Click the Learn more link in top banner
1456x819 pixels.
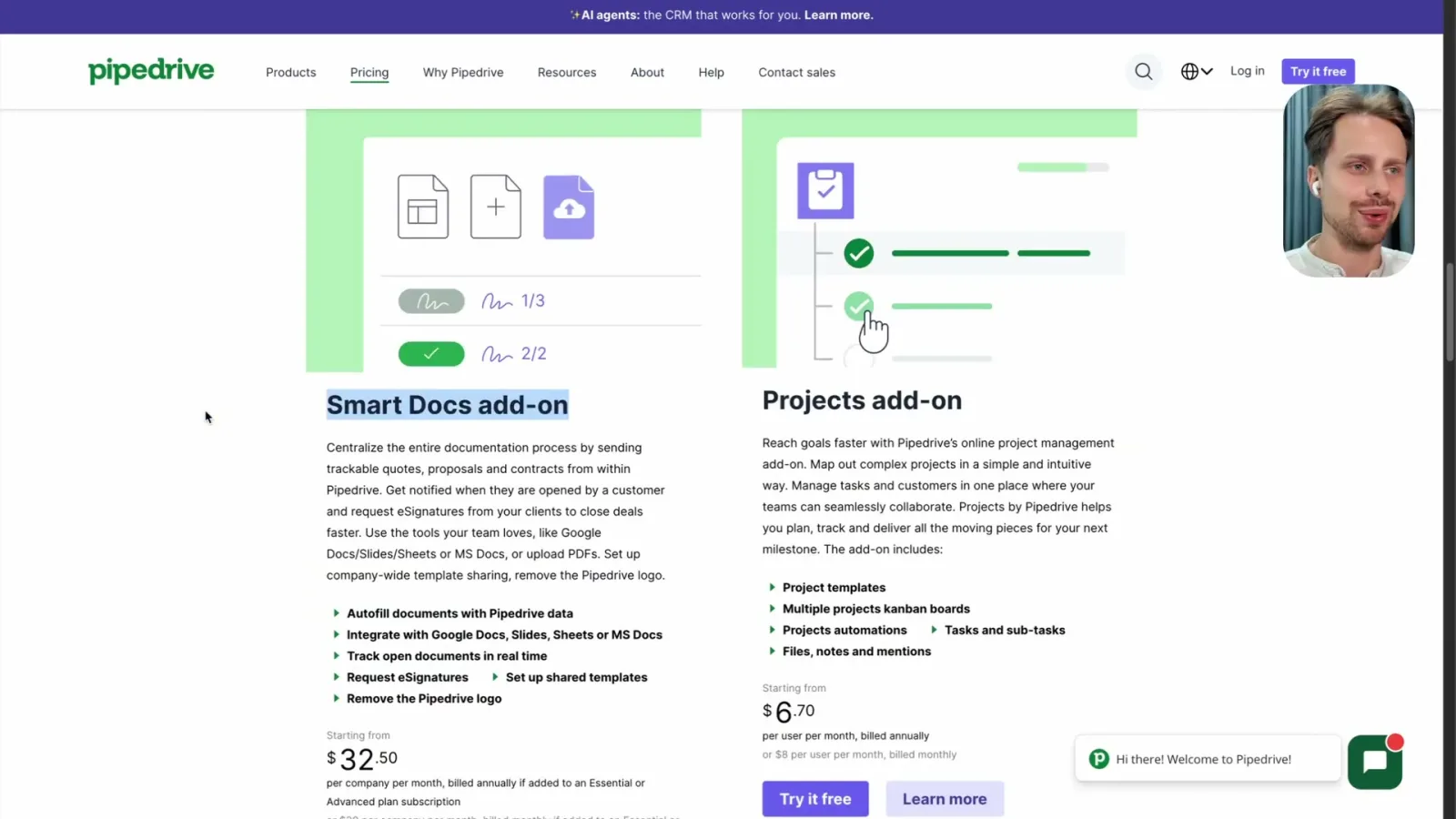click(839, 15)
